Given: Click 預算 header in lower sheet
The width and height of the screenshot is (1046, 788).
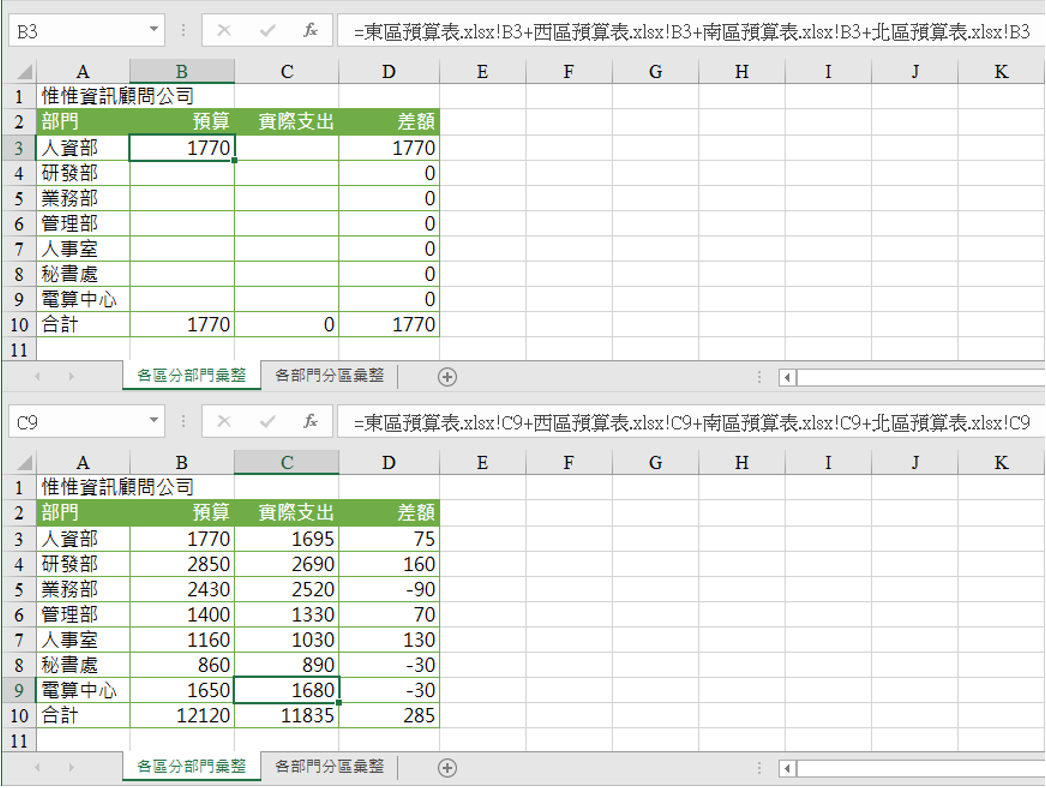Looking at the screenshot, I should pos(182,512).
